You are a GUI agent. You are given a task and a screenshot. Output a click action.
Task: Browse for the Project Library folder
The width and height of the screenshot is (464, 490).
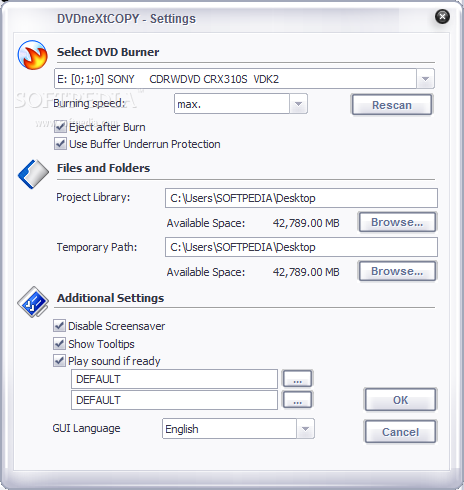pyautogui.click(x=397, y=222)
